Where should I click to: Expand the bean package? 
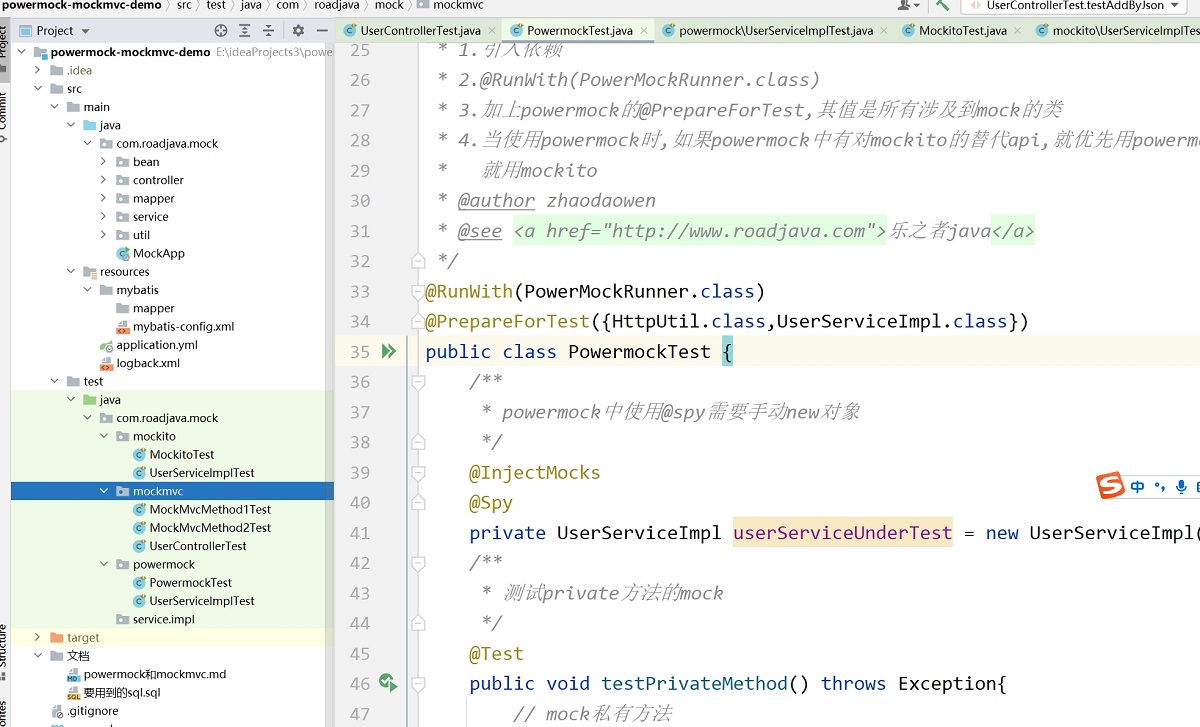105,162
